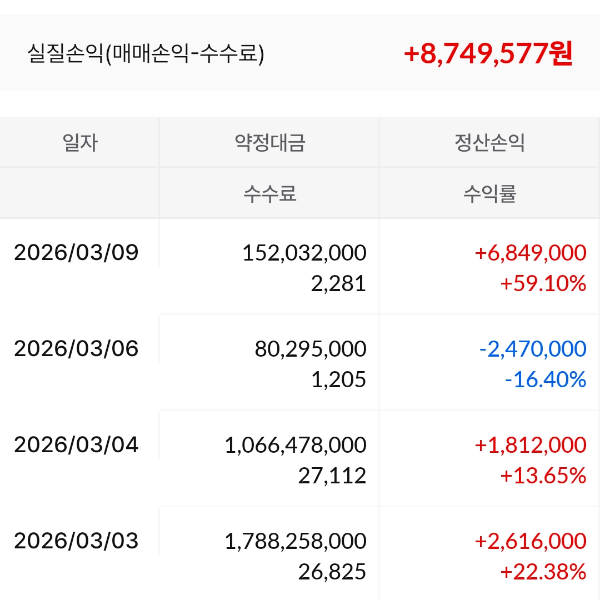Click the 수수료 sub-header

(270, 194)
